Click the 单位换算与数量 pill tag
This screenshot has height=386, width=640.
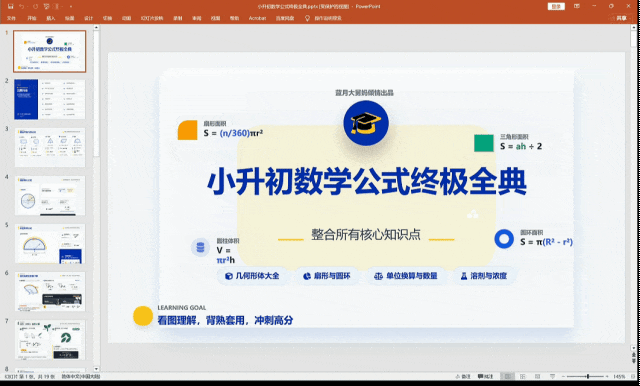tap(406, 276)
